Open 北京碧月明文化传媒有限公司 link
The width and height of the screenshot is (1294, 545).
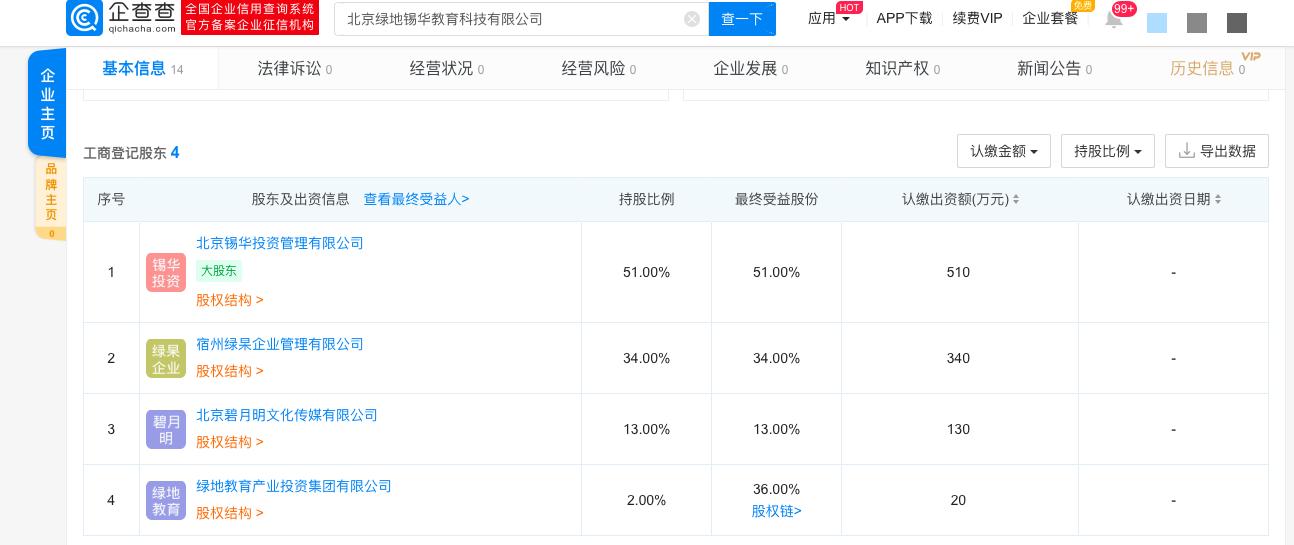coord(287,415)
